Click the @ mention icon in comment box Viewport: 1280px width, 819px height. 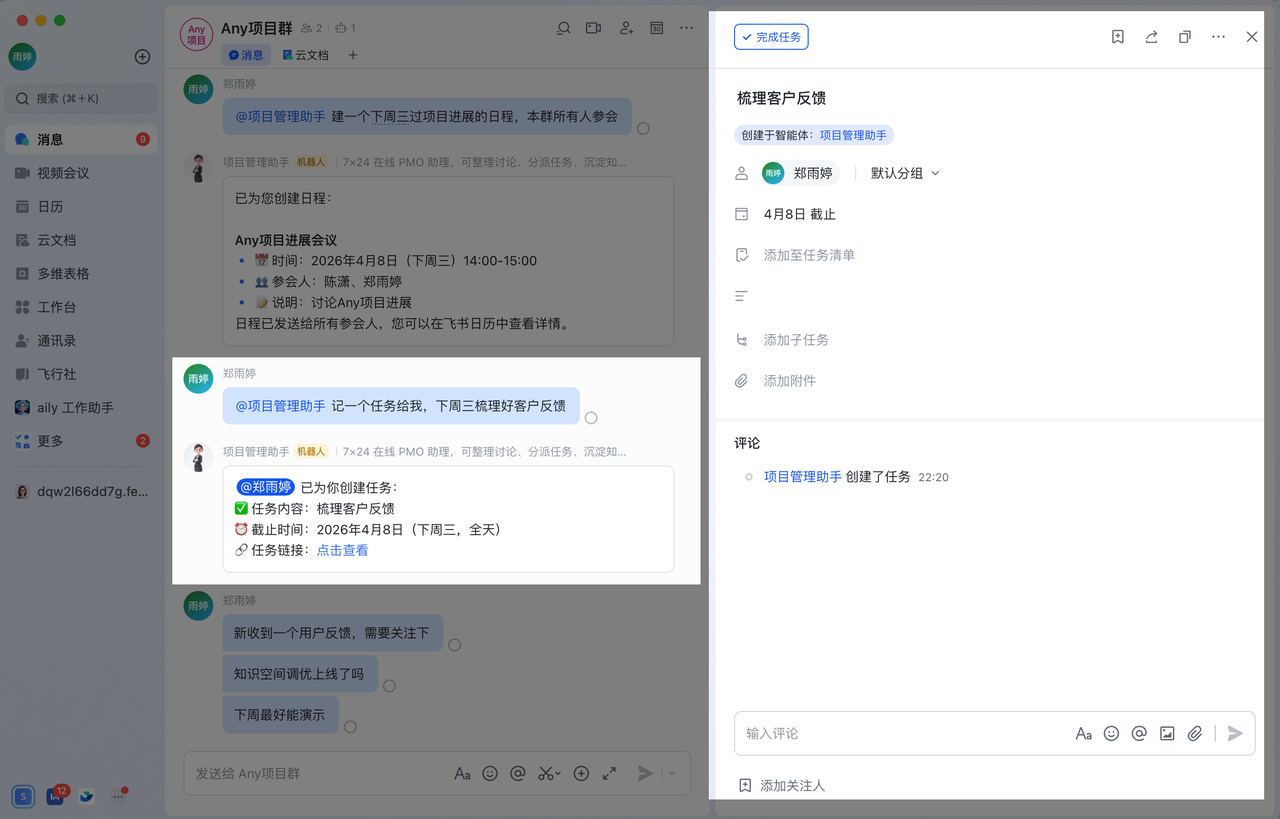pyautogui.click(x=1139, y=734)
